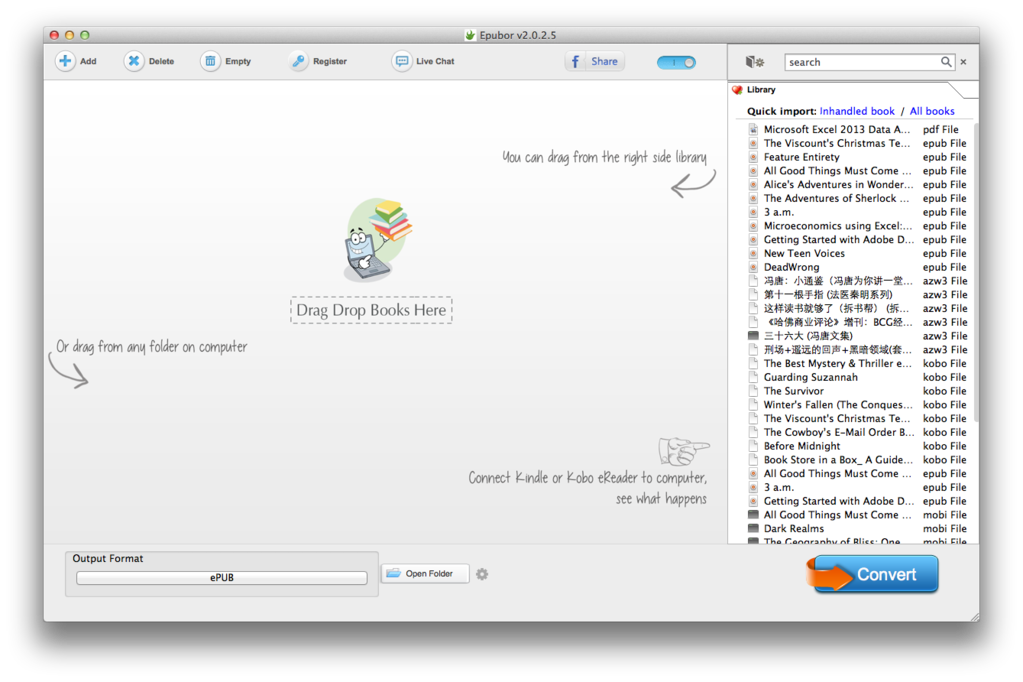
Task: Click the library list scrollbar
Action: pos(975,271)
